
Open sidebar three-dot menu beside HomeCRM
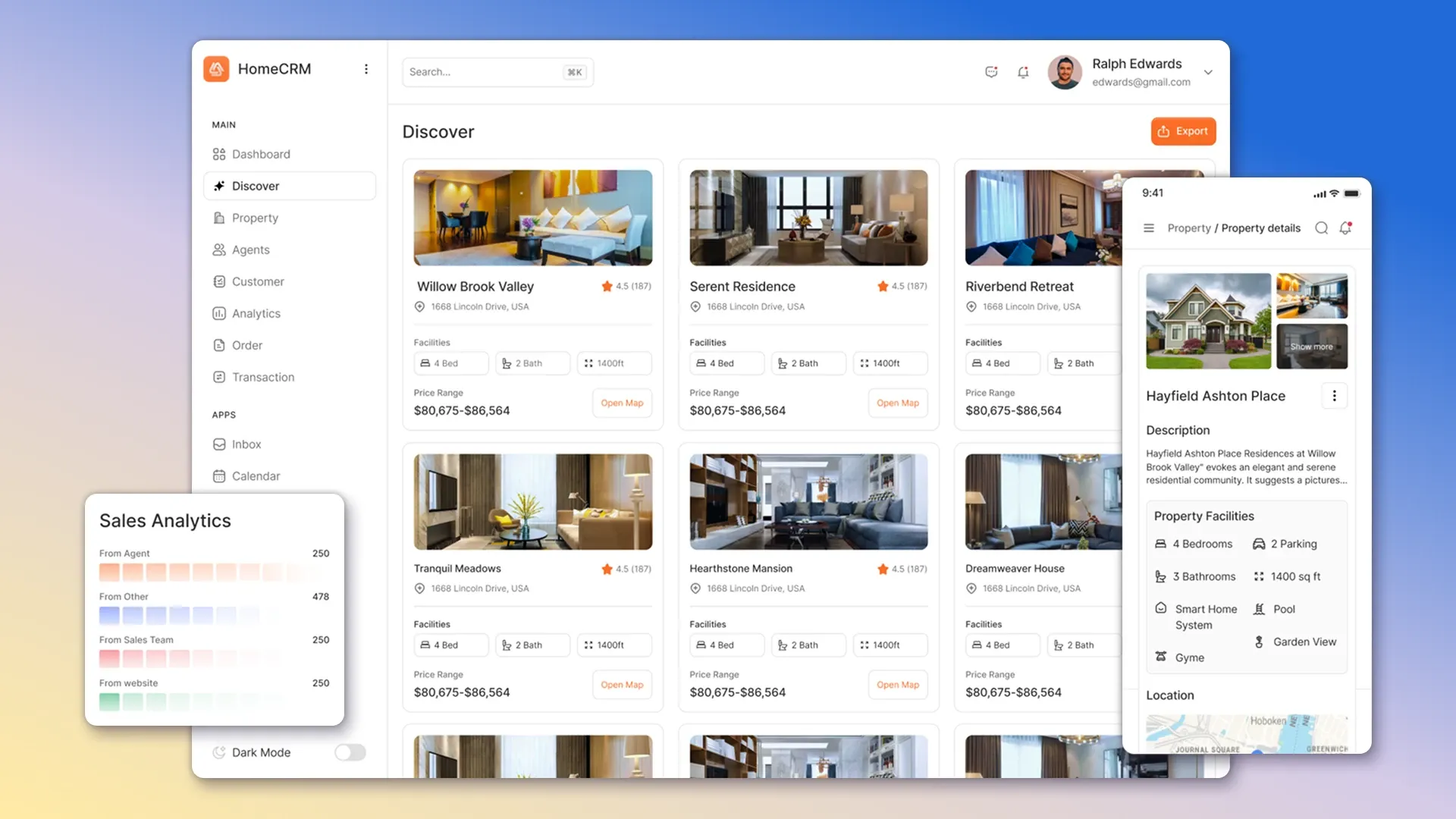366,69
